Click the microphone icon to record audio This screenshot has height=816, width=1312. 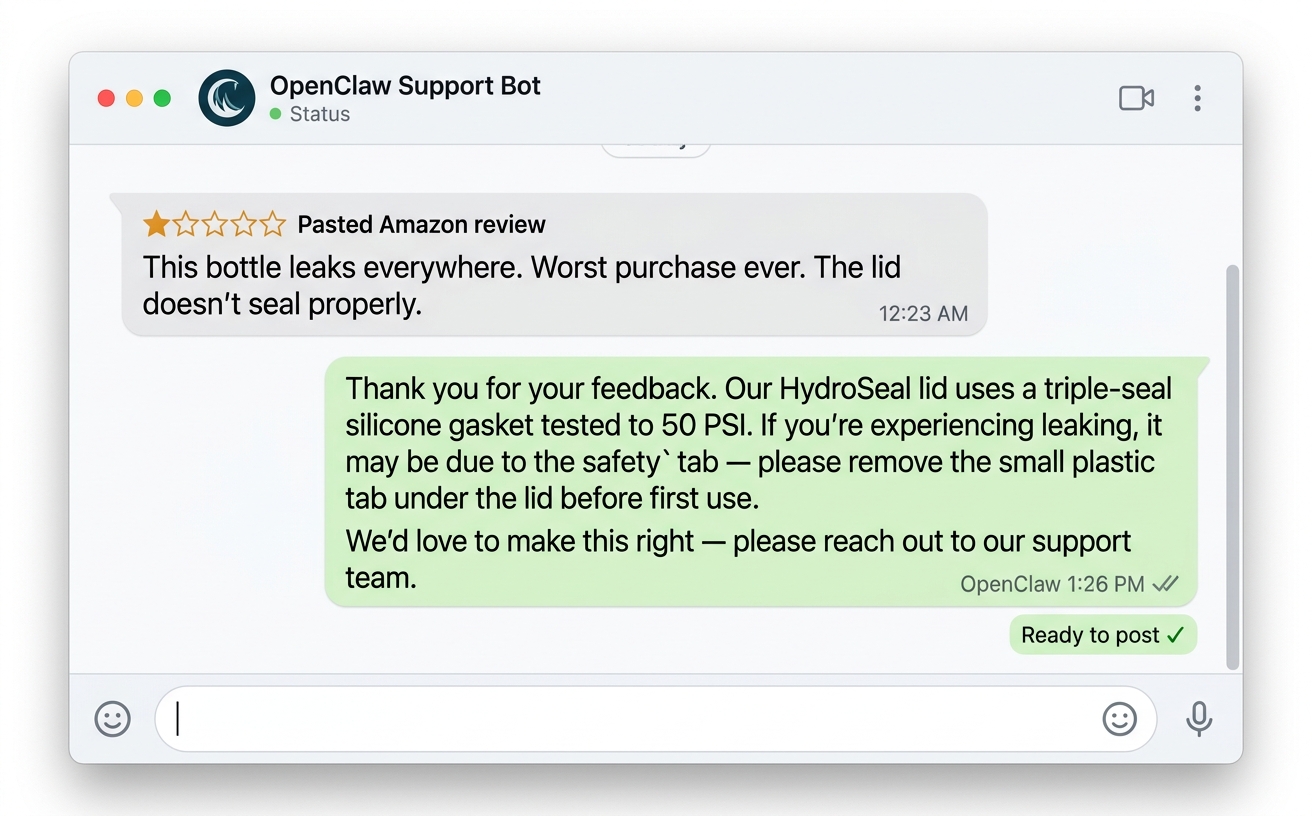point(1199,718)
